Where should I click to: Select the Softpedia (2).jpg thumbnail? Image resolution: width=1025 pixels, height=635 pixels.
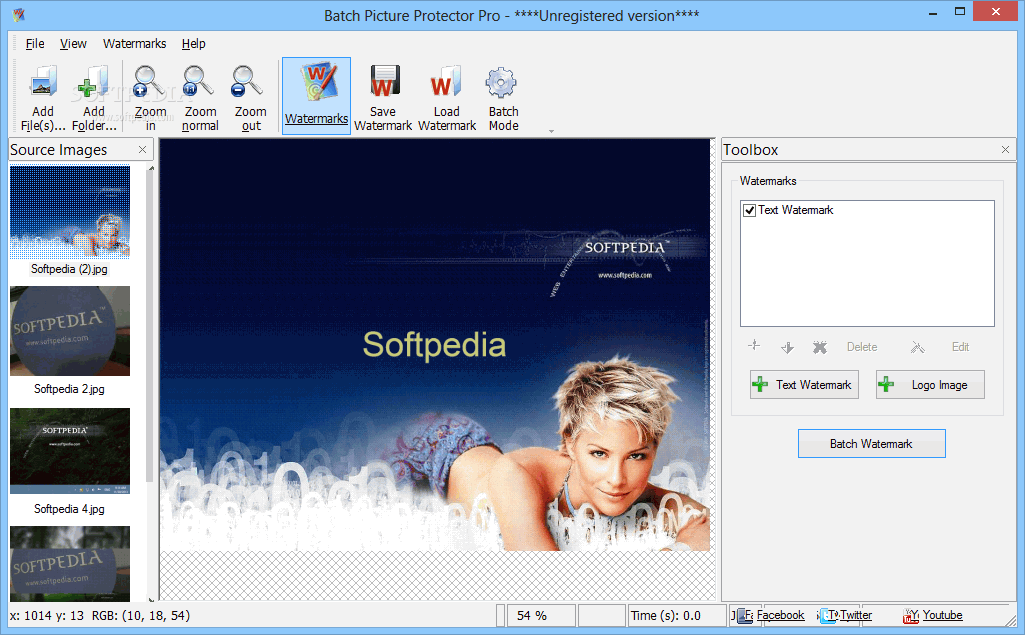[x=70, y=212]
